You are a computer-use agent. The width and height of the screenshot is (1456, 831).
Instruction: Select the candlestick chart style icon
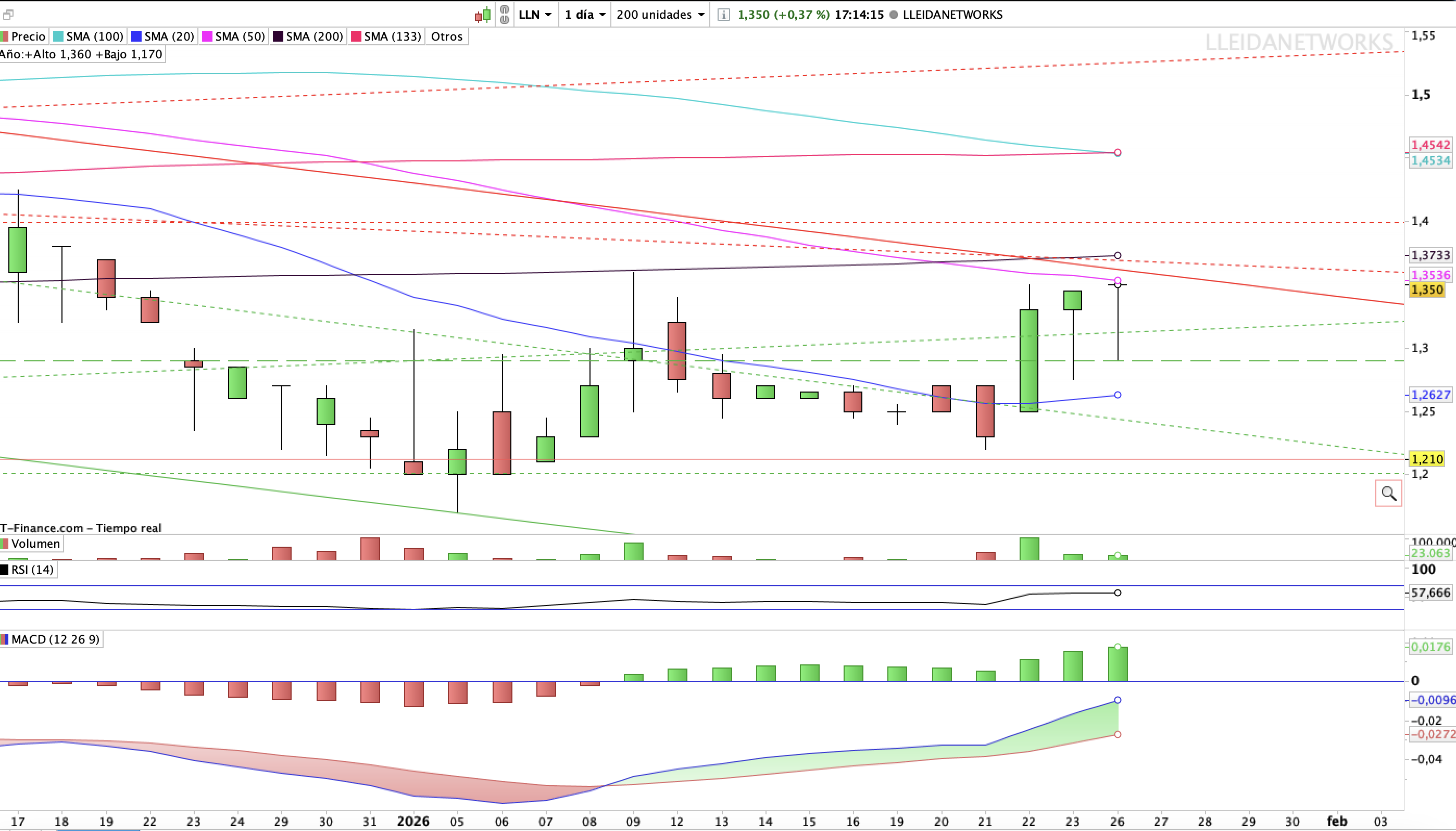tap(482, 14)
